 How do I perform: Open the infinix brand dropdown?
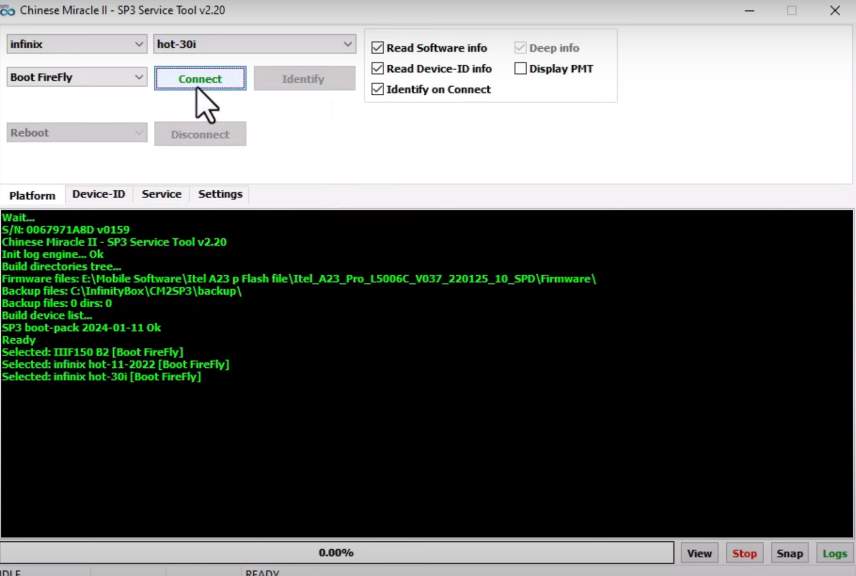pyautogui.click(x=77, y=44)
